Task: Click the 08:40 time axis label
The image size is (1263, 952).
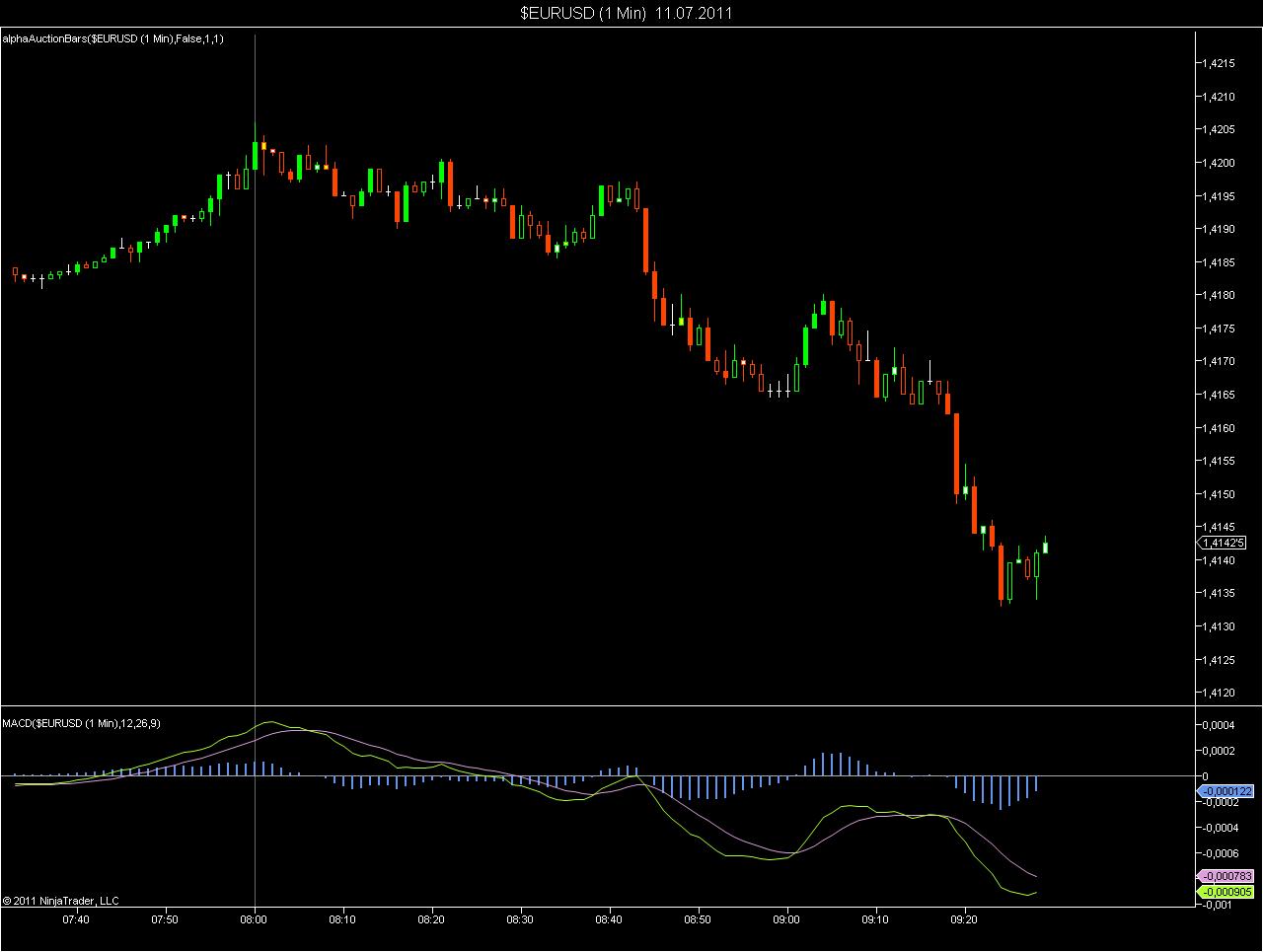Action: pos(609,919)
